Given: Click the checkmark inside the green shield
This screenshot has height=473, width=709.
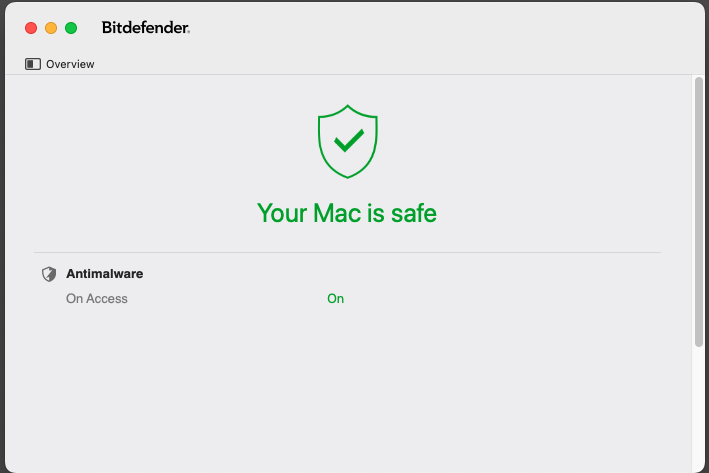Looking at the screenshot, I should (x=348, y=141).
